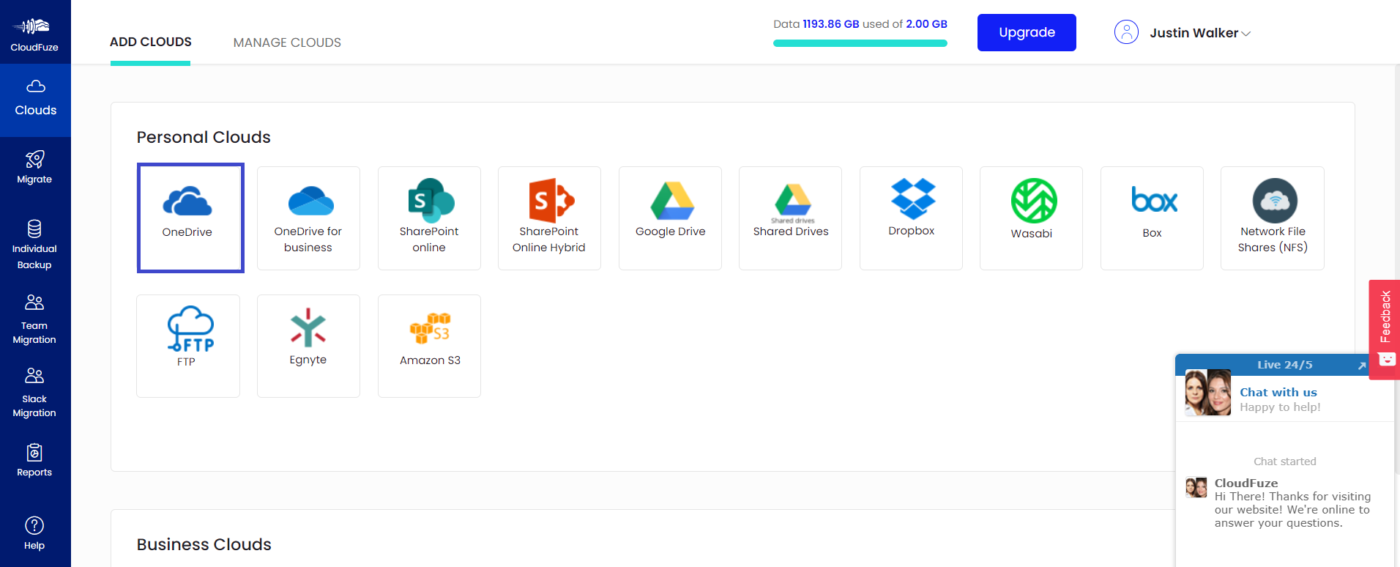The width and height of the screenshot is (1400, 567).
Task: Click the CloudFuze chat sender name
Action: 1246,483
